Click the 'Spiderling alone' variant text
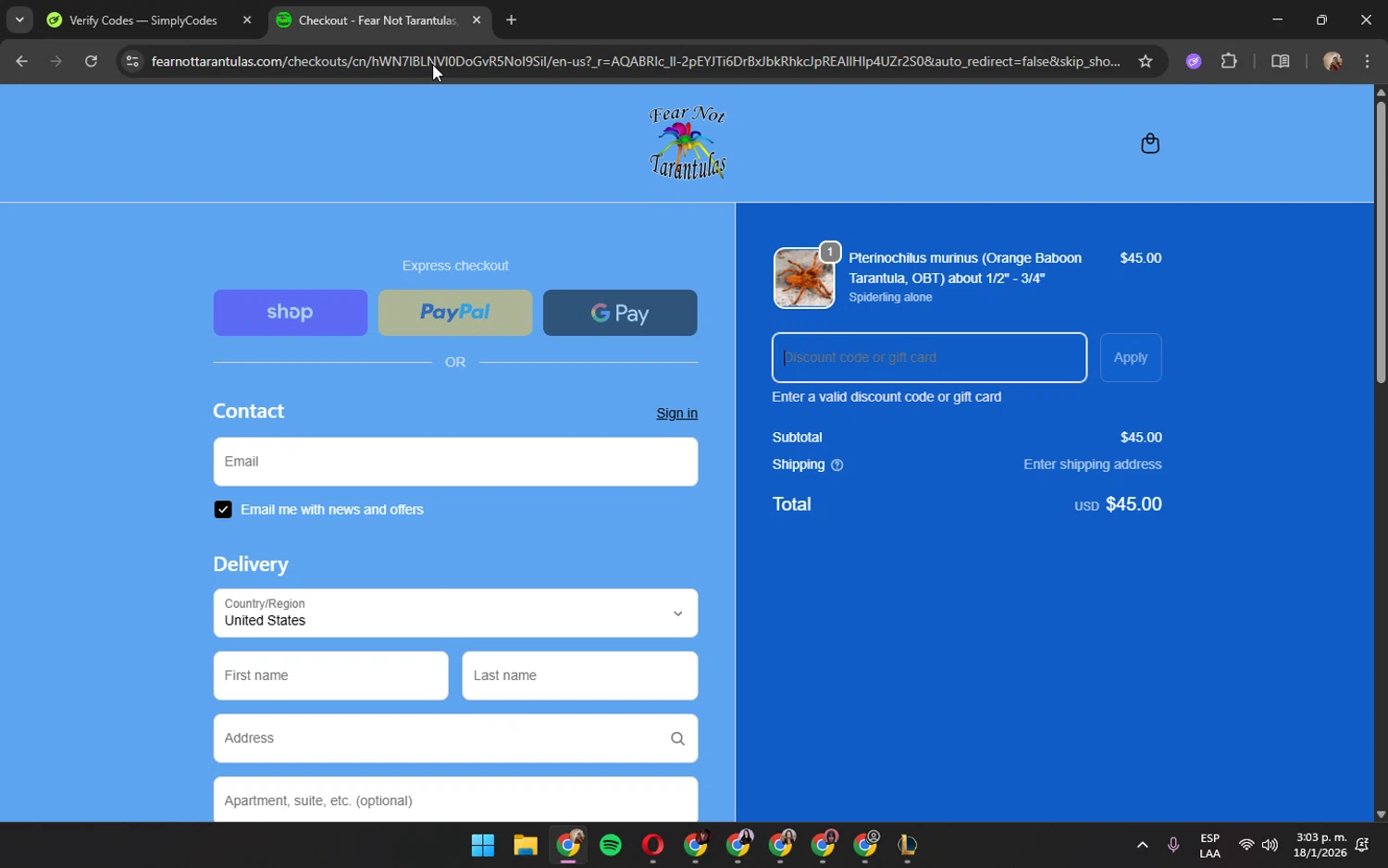The height and width of the screenshot is (868, 1388). coord(890,297)
